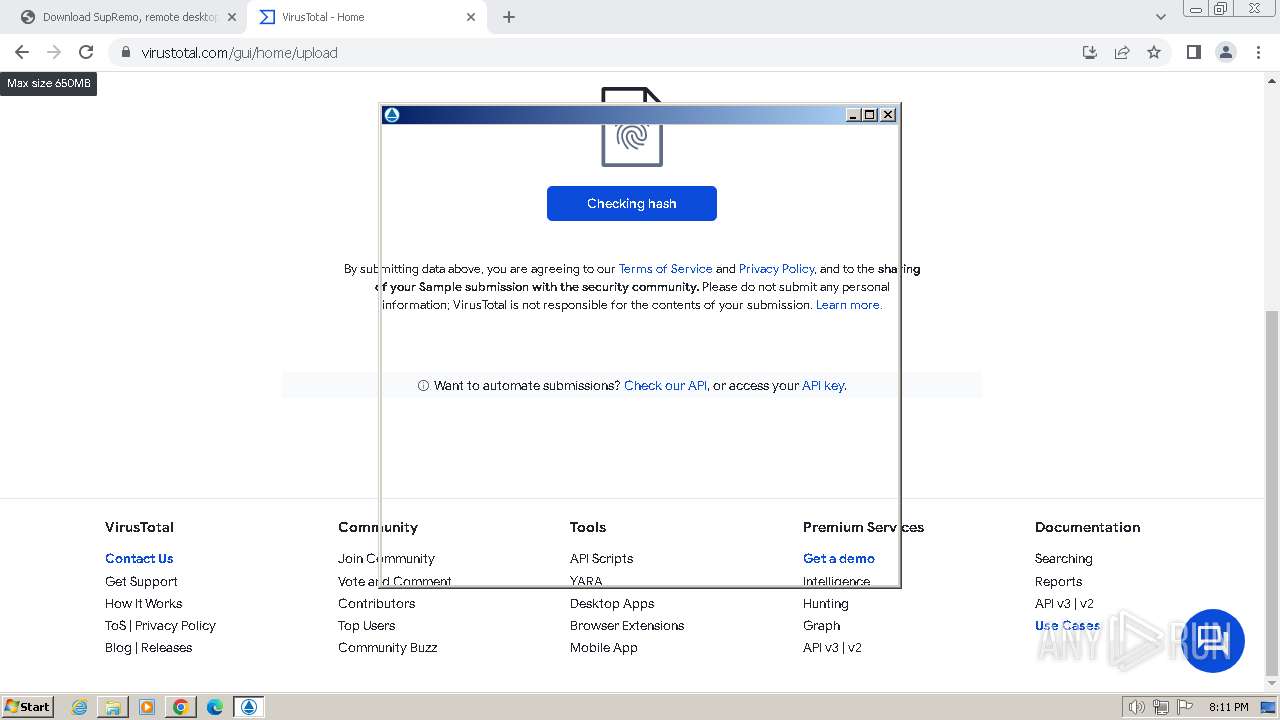Open network icon in system tray
This screenshot has height=720, width=1280.
pyautogui.click(x=1161, y=707)
